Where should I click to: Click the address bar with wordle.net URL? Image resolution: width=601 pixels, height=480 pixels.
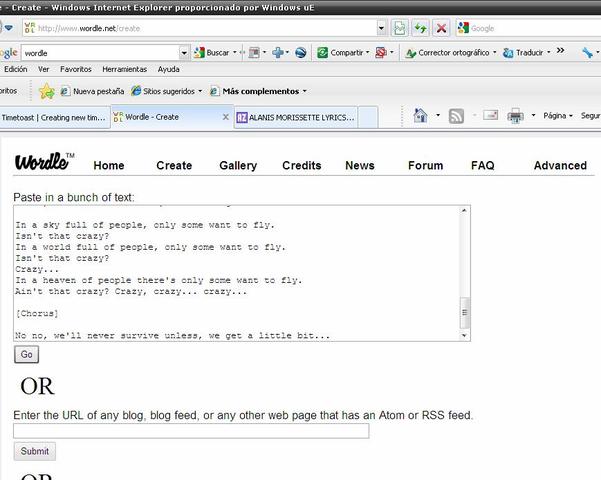(x=199, y=28)
